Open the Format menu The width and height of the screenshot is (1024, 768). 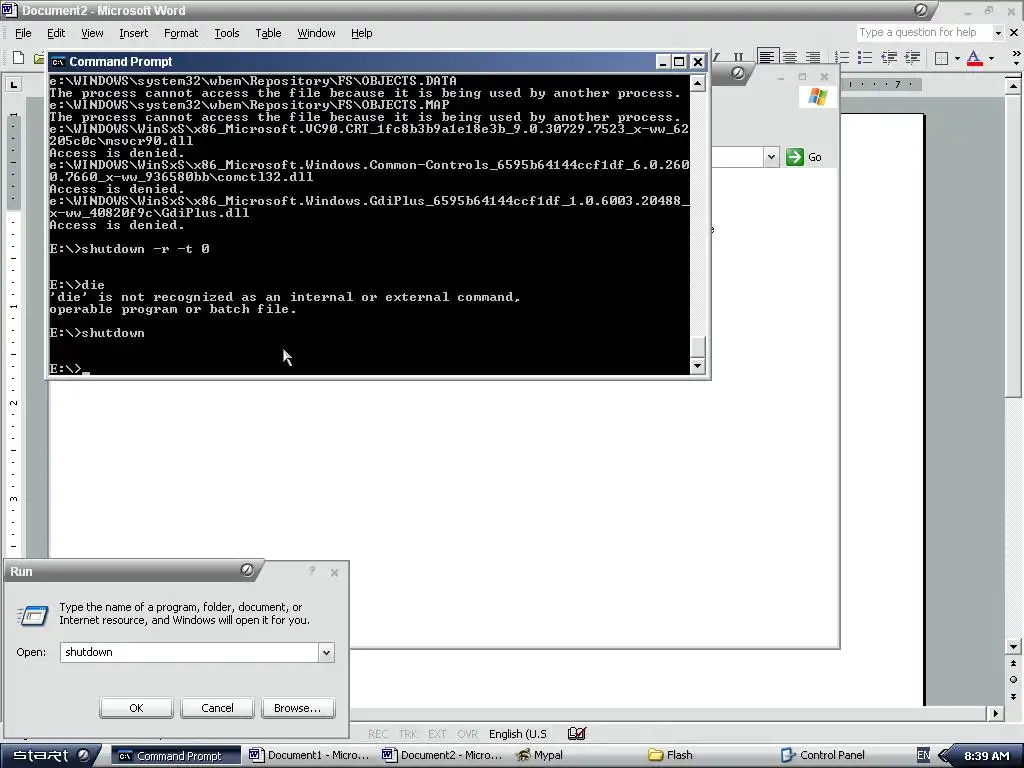click(x=181, y=33)
